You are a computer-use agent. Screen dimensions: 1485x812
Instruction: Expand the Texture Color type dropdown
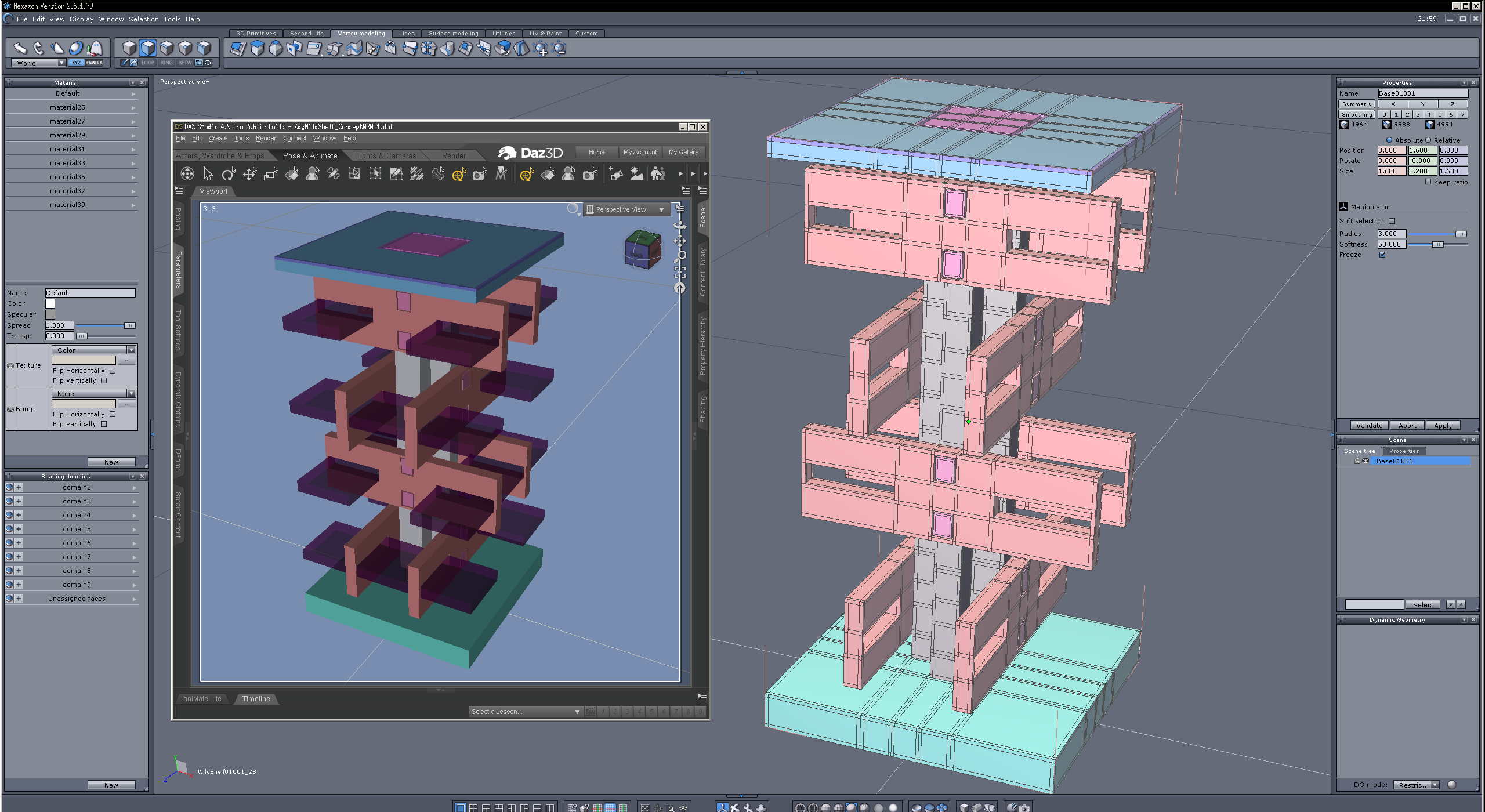click(131, 350)
